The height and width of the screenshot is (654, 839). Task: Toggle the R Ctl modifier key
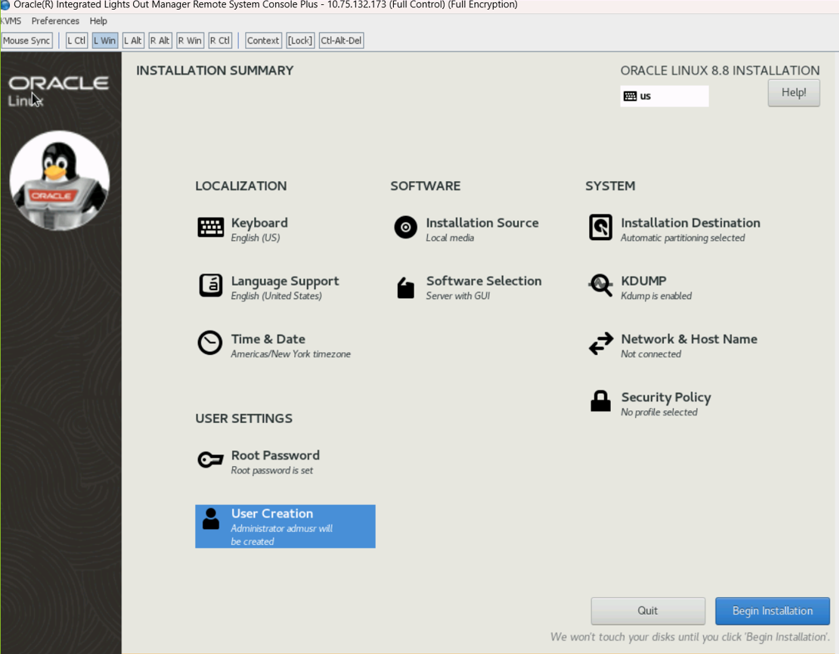coord(220,41)
